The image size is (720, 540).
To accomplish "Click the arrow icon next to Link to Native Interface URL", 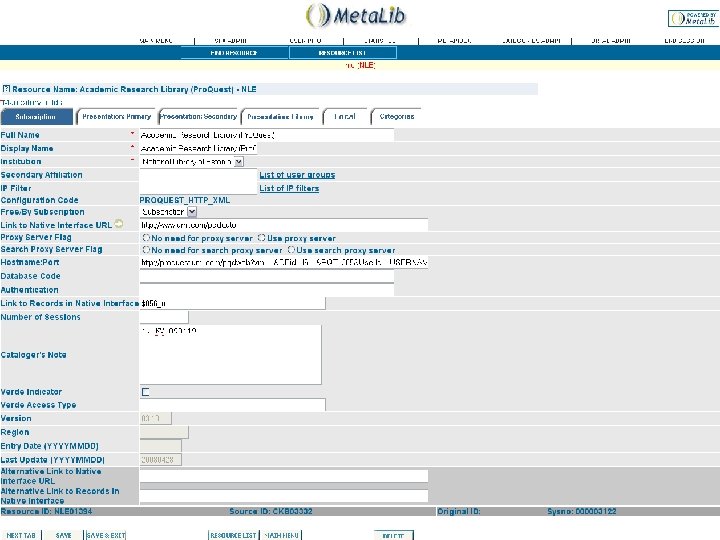I will pyautogui.click(x=119, y=224).
